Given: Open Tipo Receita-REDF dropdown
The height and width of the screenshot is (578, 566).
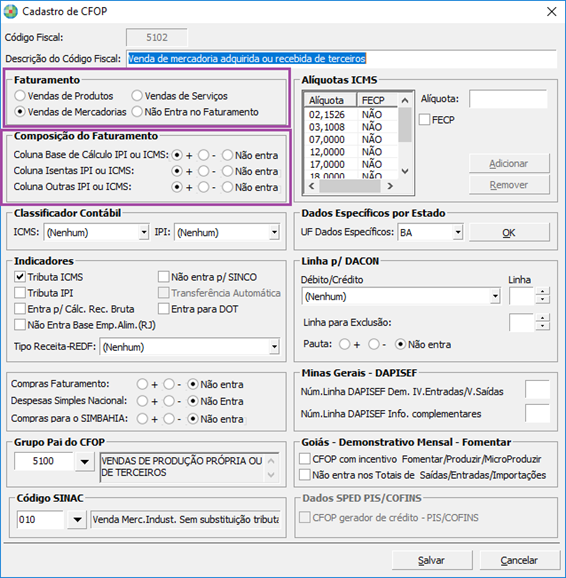Looking at the screenshot, I should [x=274, y=347].
